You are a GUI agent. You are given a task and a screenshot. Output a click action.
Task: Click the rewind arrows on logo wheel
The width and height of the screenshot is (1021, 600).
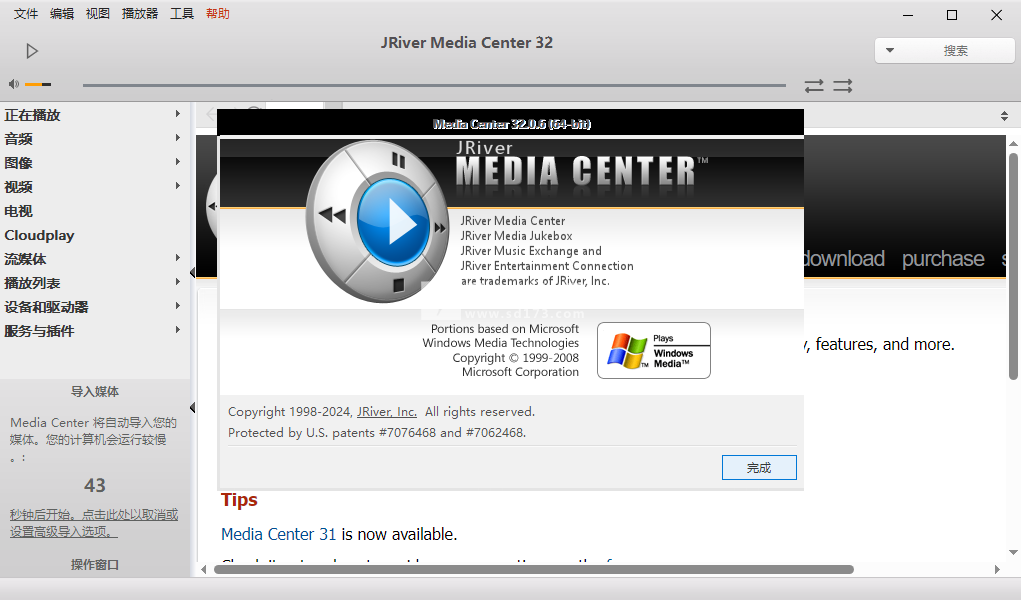(332, 215)
